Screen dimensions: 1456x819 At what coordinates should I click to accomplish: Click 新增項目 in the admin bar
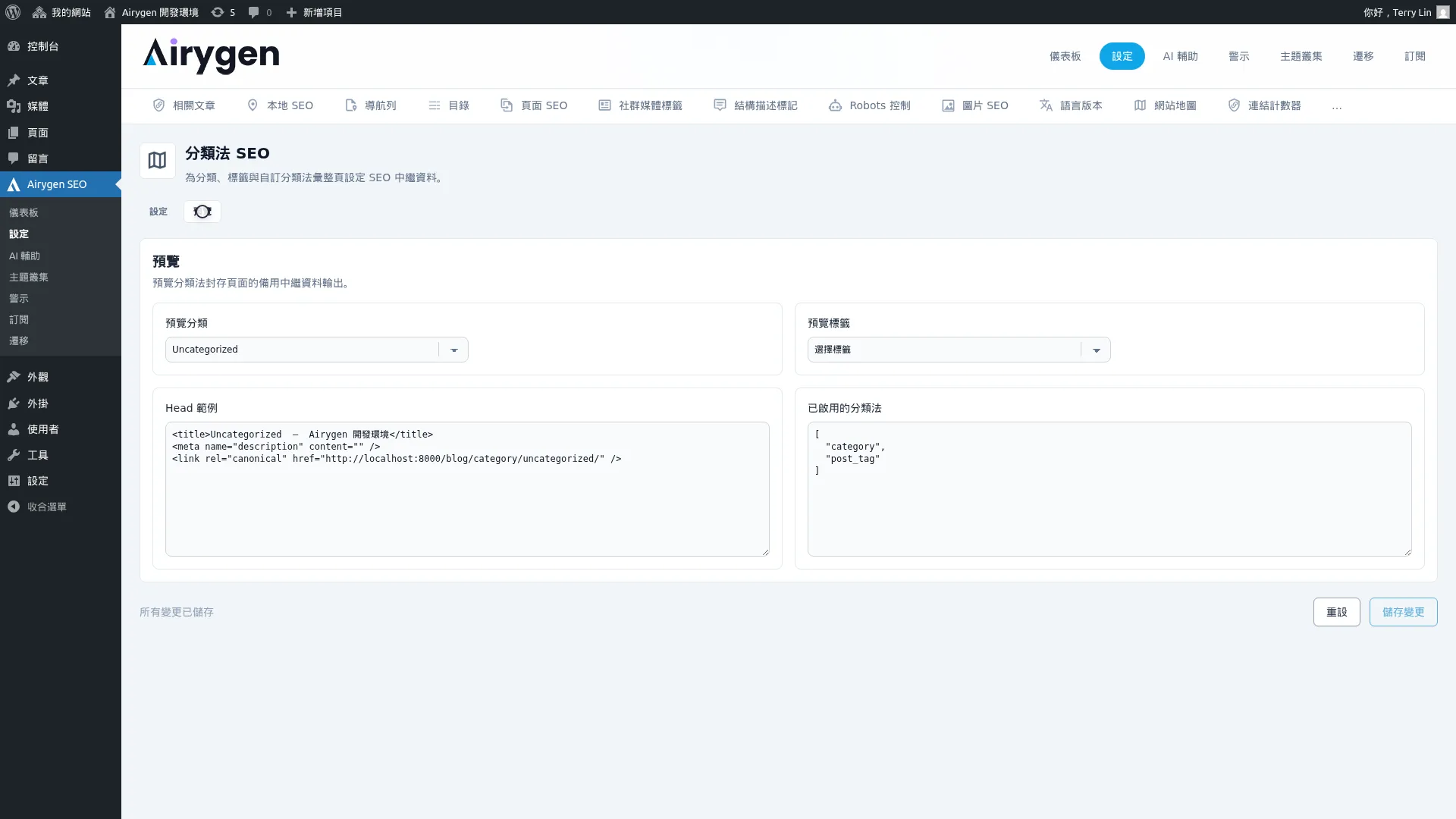(x=314, y=12)
